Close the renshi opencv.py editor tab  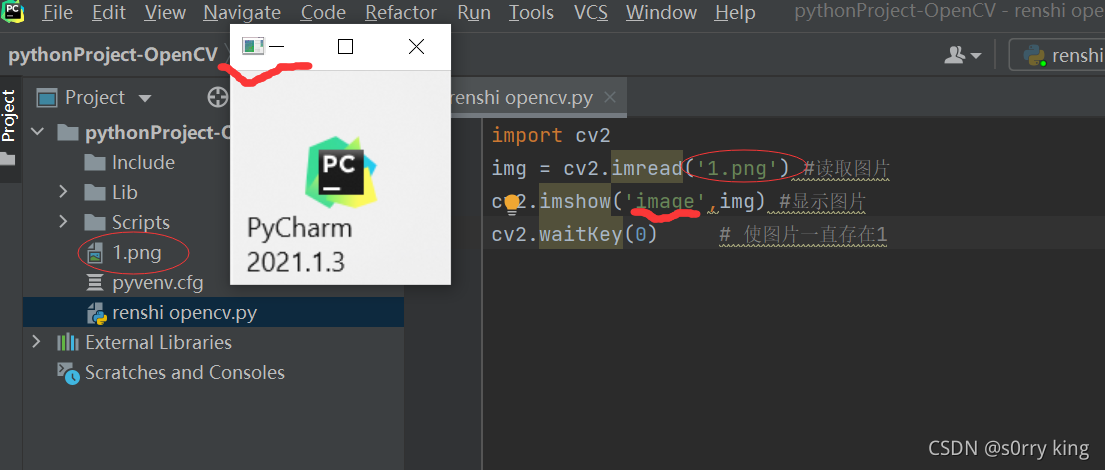pyautogui.click(x=611, y=97)
